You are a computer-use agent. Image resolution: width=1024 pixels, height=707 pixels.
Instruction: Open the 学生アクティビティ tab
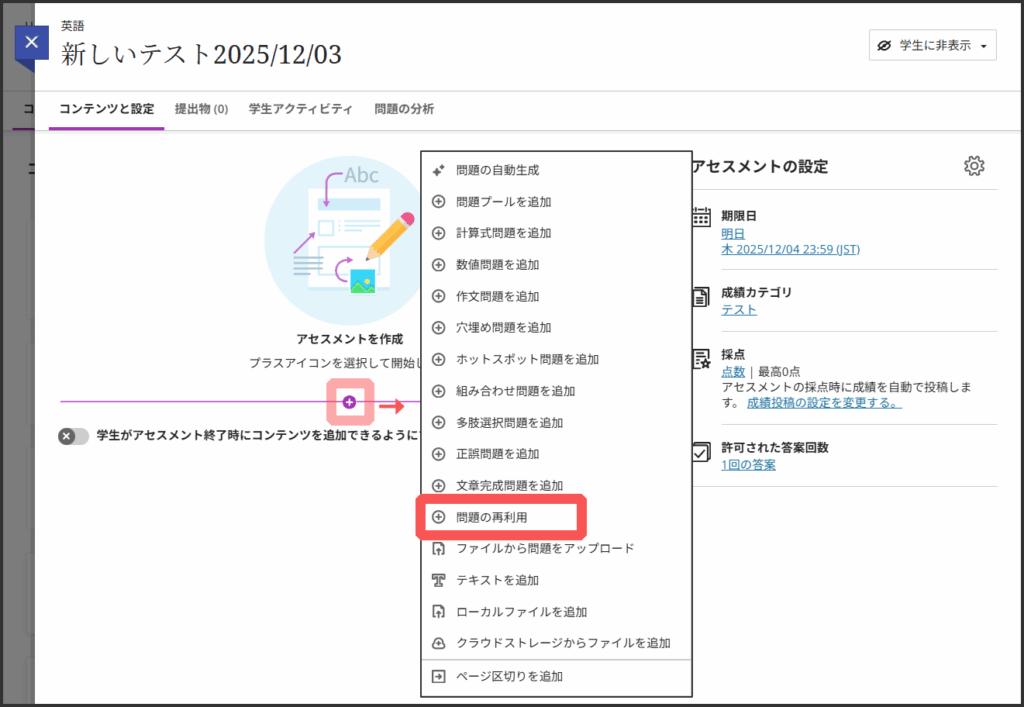pyautogui.click(x=300, y=109)
